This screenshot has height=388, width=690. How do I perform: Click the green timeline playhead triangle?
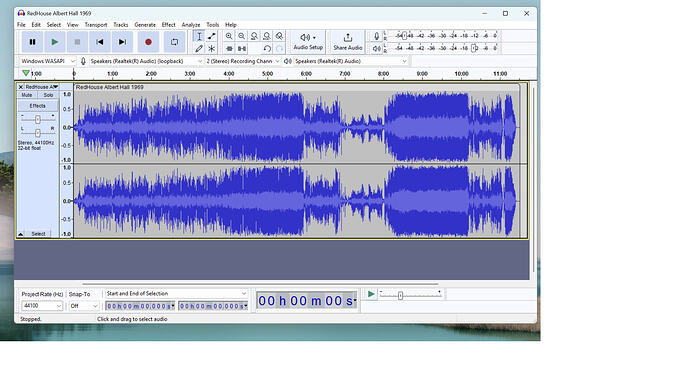(26, 73)
